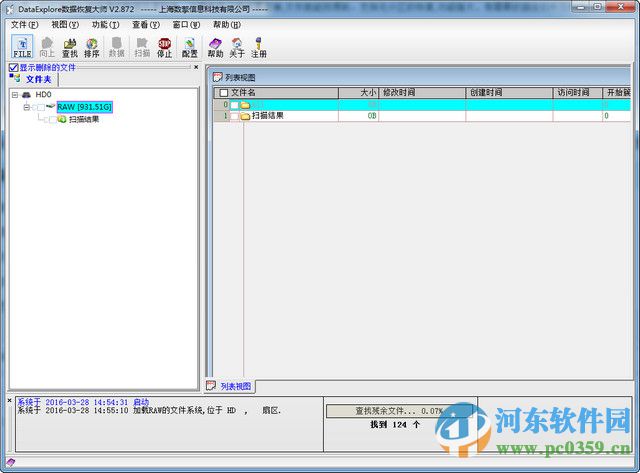640x473 pixels.
Task: Check the checkbox in list row 0
Action: coord(234,105)
